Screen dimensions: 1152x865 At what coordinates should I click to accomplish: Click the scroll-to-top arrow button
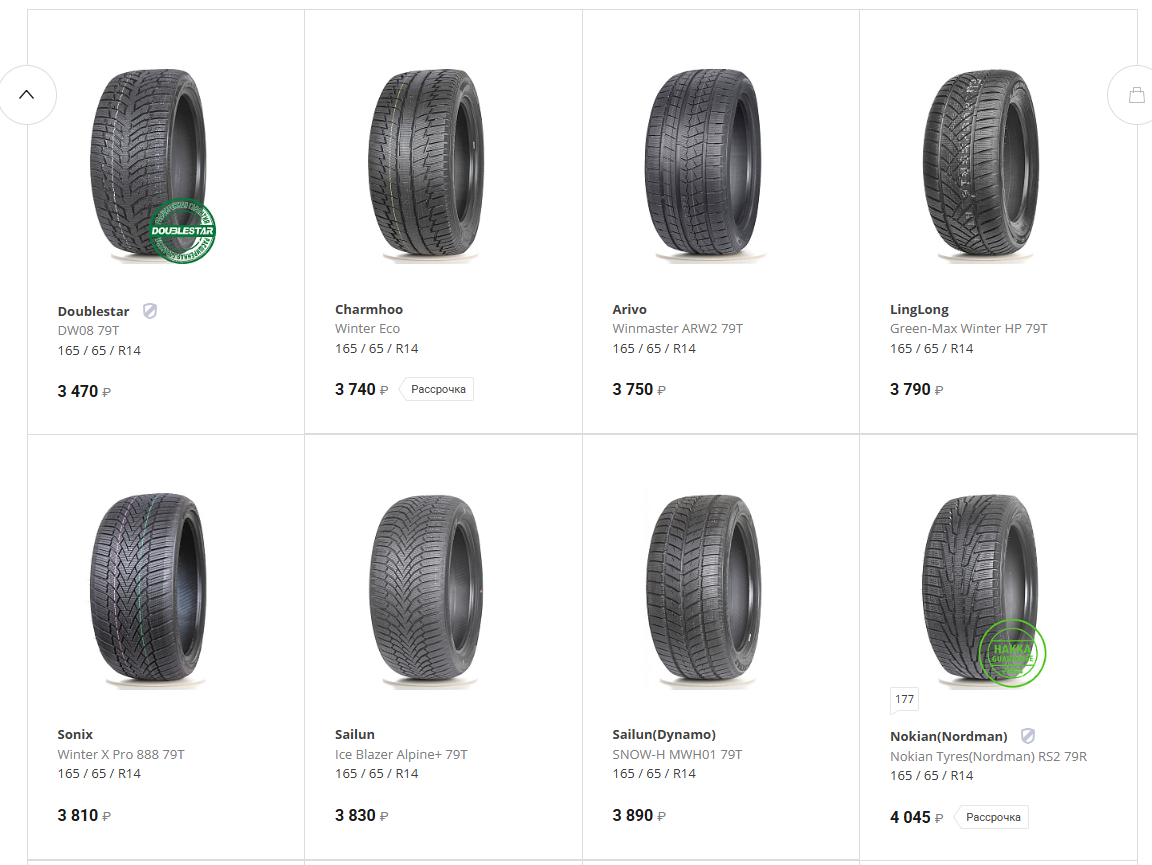27,95
